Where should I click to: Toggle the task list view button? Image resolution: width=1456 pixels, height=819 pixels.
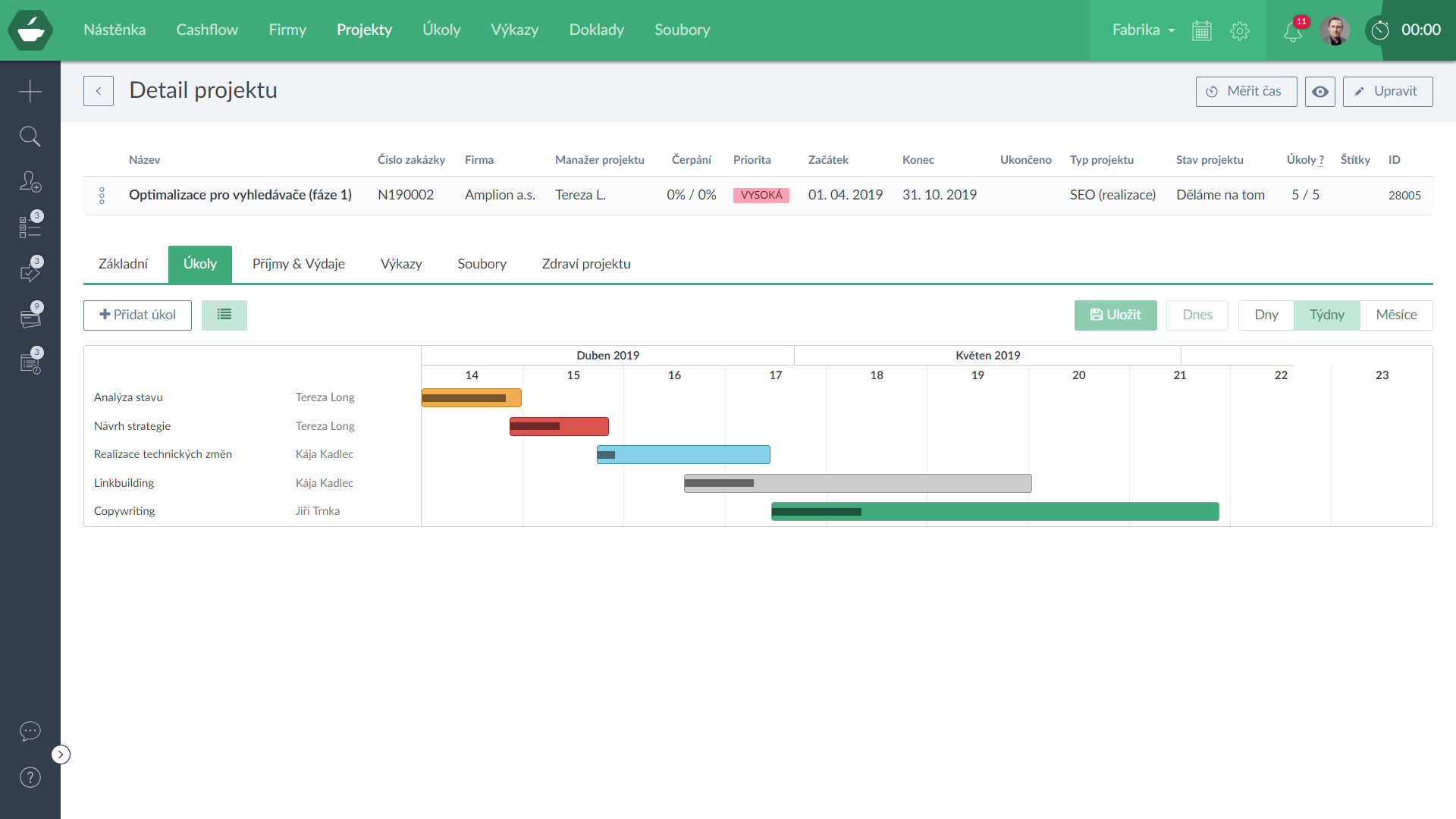[x=224, y=315]
